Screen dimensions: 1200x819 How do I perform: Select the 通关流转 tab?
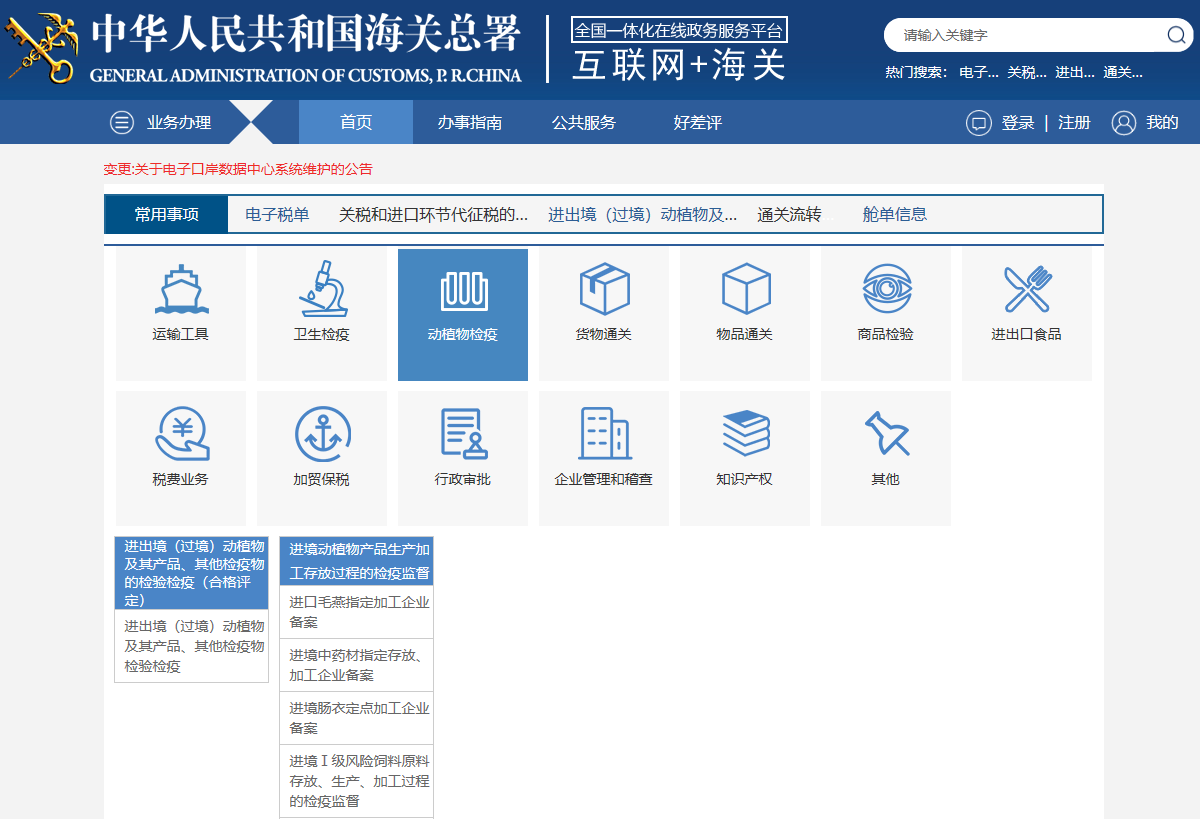[789, 214]
